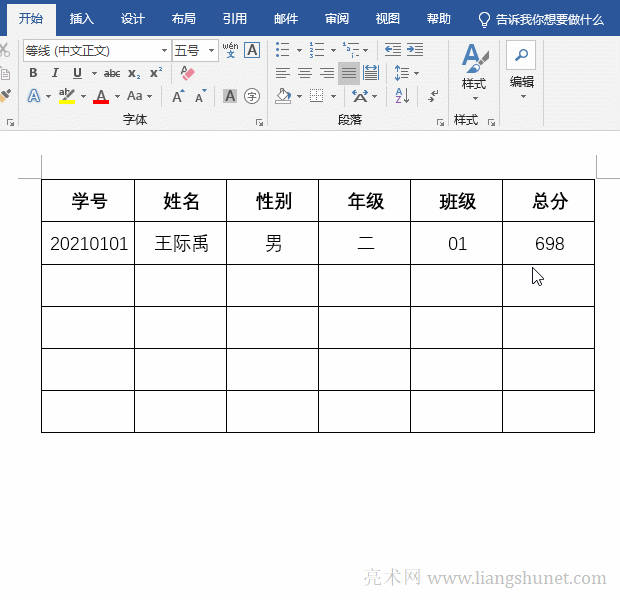Open the underline style dropdown arrow
Viewport: 620px width, 600px height.
click(94, 73)
